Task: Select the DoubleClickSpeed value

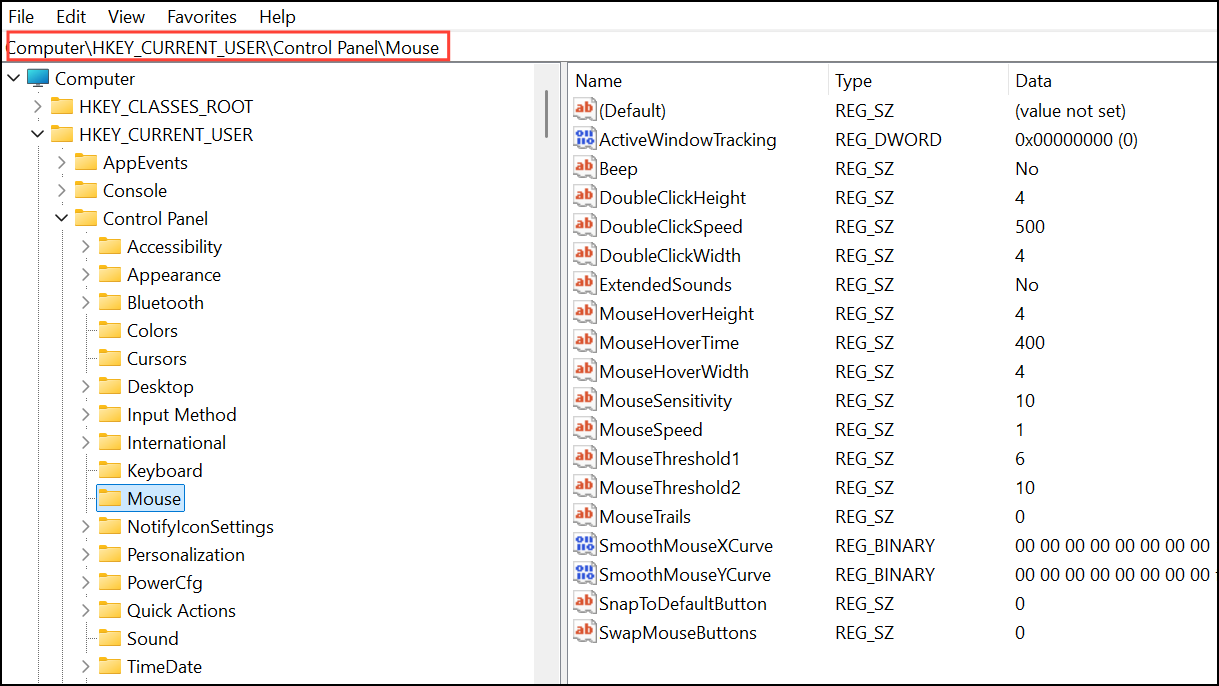Action: (670, 226)
